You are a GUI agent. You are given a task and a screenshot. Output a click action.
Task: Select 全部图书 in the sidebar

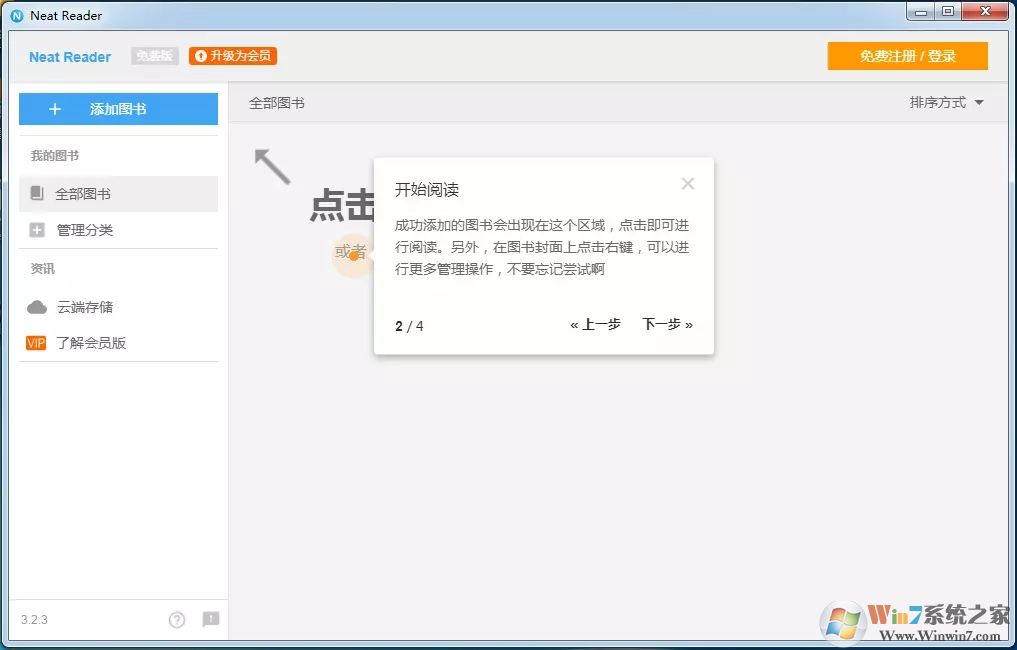[83, 194]
